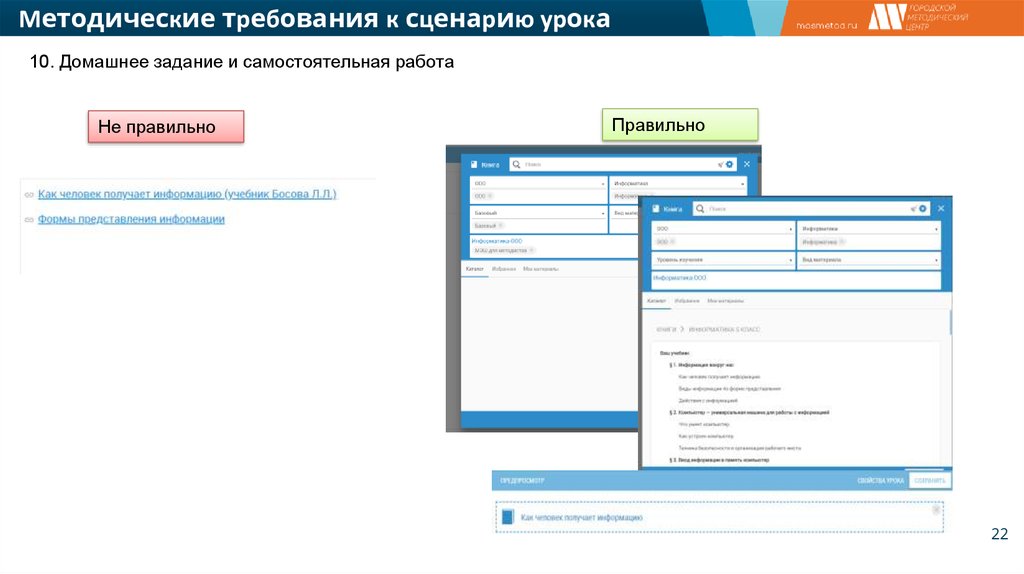Viewport: 1024px width, 574px height.
Task: Click the book icon beside 'Как человек получает информацию'
Action: pos(507,517)
